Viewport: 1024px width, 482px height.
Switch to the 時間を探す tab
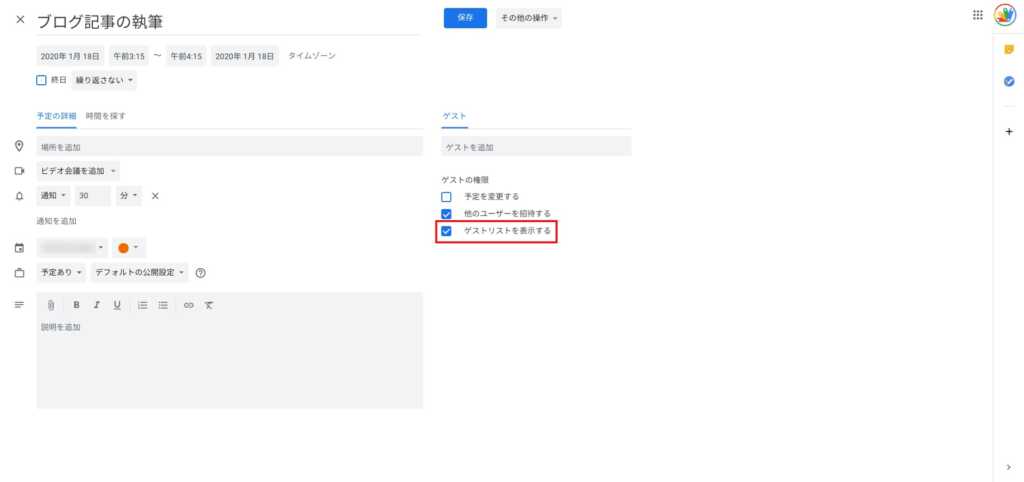106,116
